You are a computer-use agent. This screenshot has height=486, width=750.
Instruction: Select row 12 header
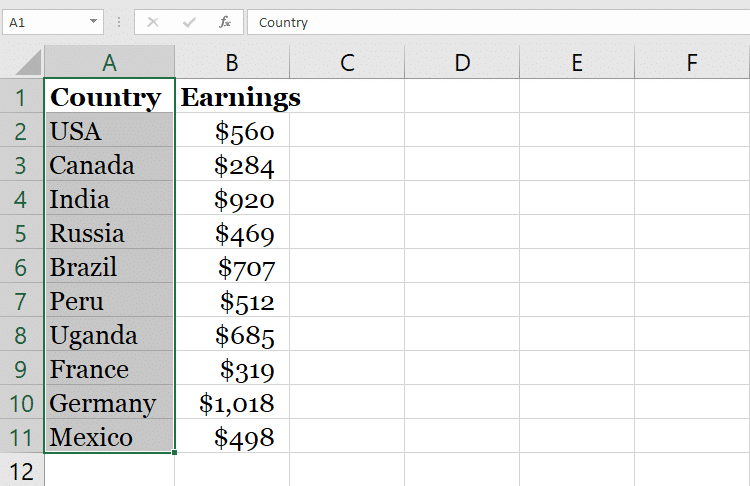21,470
